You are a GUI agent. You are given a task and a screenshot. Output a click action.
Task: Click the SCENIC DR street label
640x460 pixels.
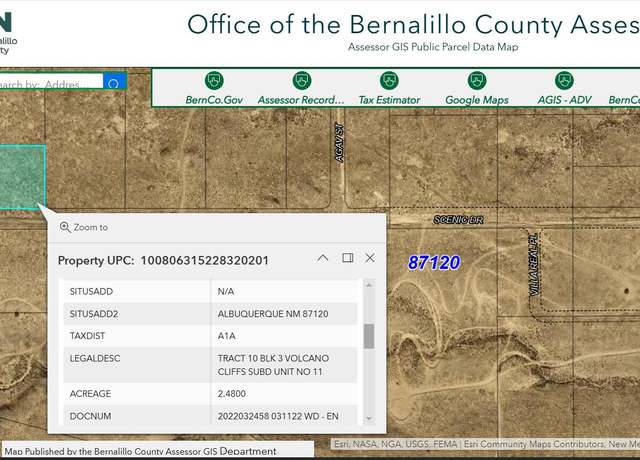pos(458,220)
